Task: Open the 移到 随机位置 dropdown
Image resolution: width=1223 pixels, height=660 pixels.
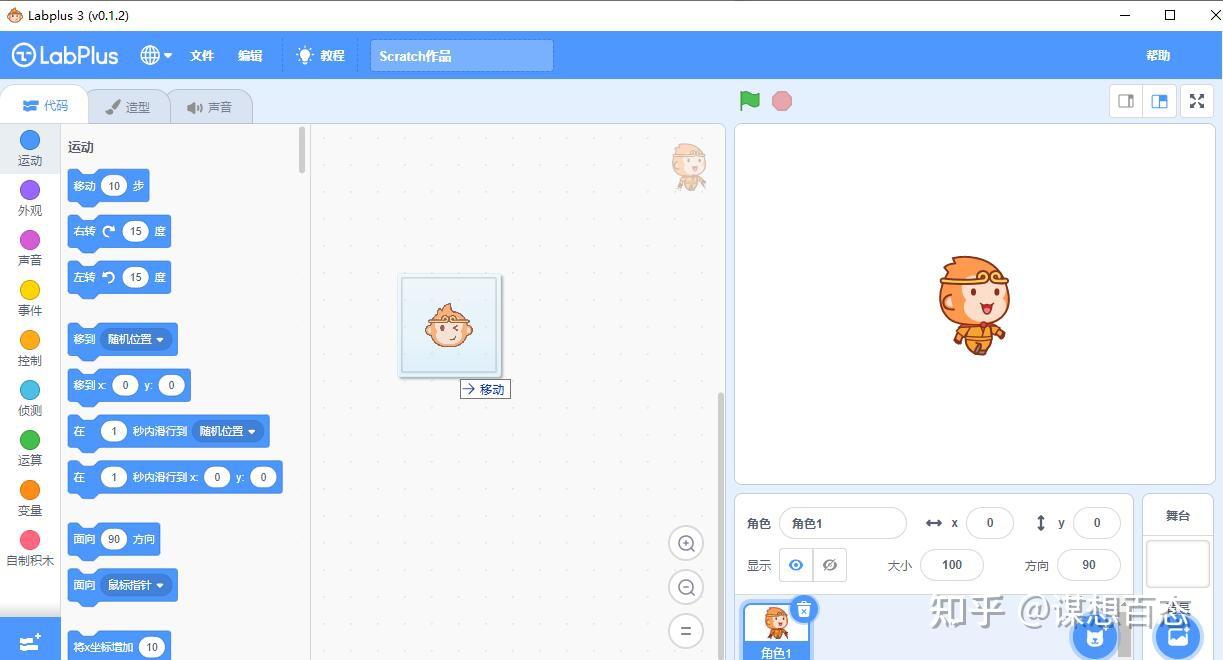Action: pyautogui.click(x=135, y=339)
